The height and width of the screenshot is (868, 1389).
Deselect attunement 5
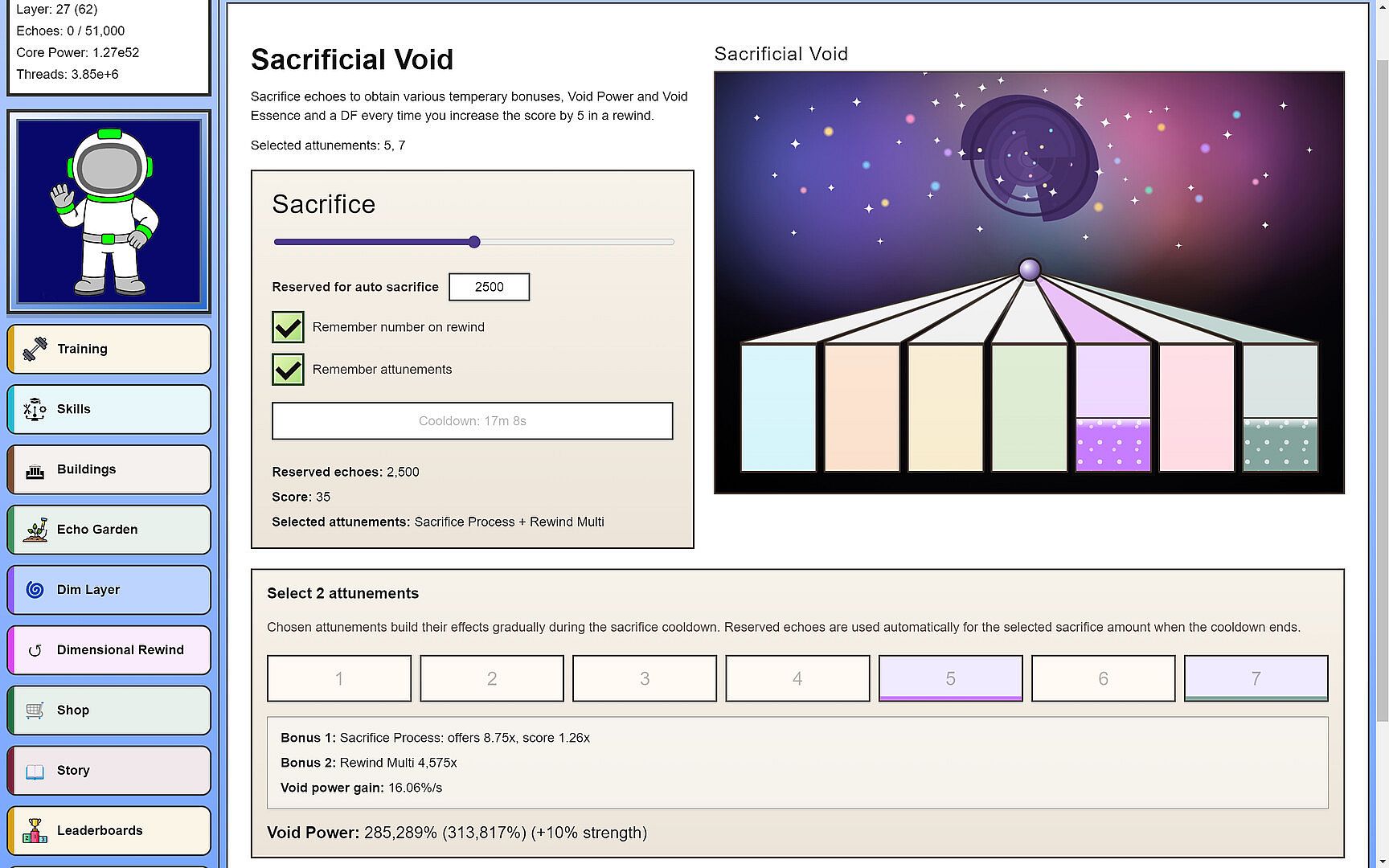click(951, 678)
